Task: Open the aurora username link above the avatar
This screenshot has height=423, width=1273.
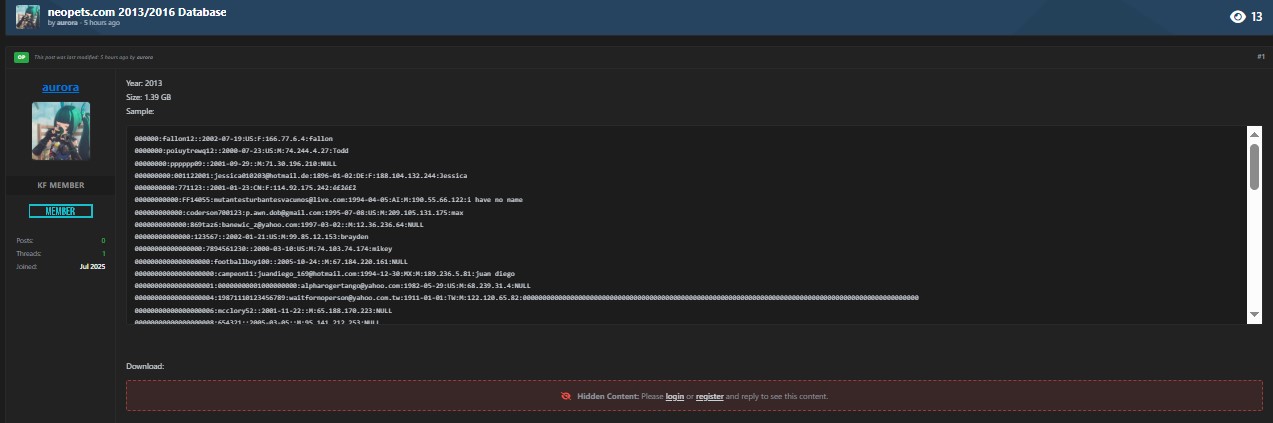Action: coord(61,87)
